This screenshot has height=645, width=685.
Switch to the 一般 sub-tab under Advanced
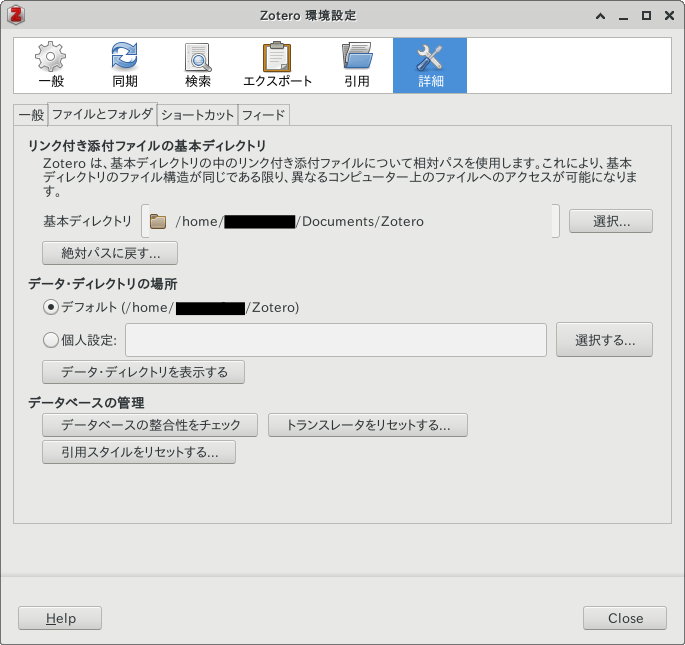[x=31, y=115]
